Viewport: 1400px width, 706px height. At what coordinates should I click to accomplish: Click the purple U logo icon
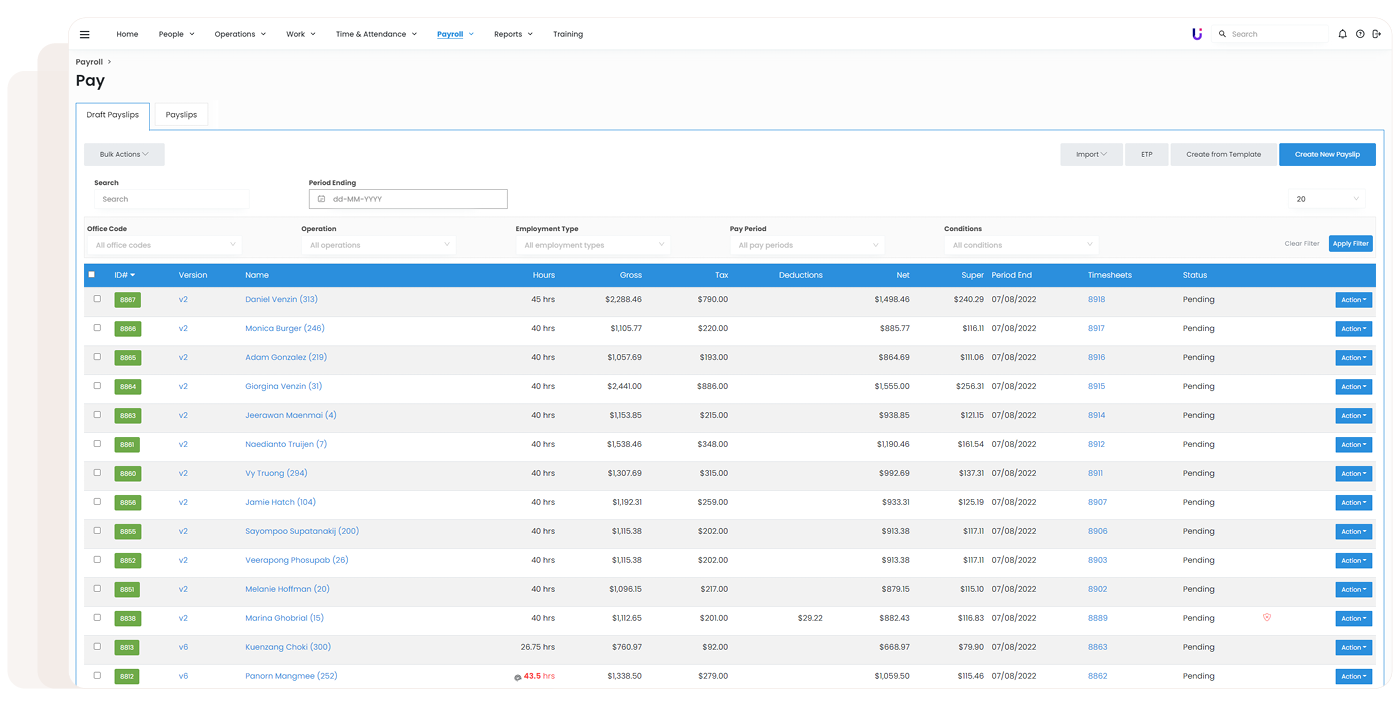(1197, 34)
